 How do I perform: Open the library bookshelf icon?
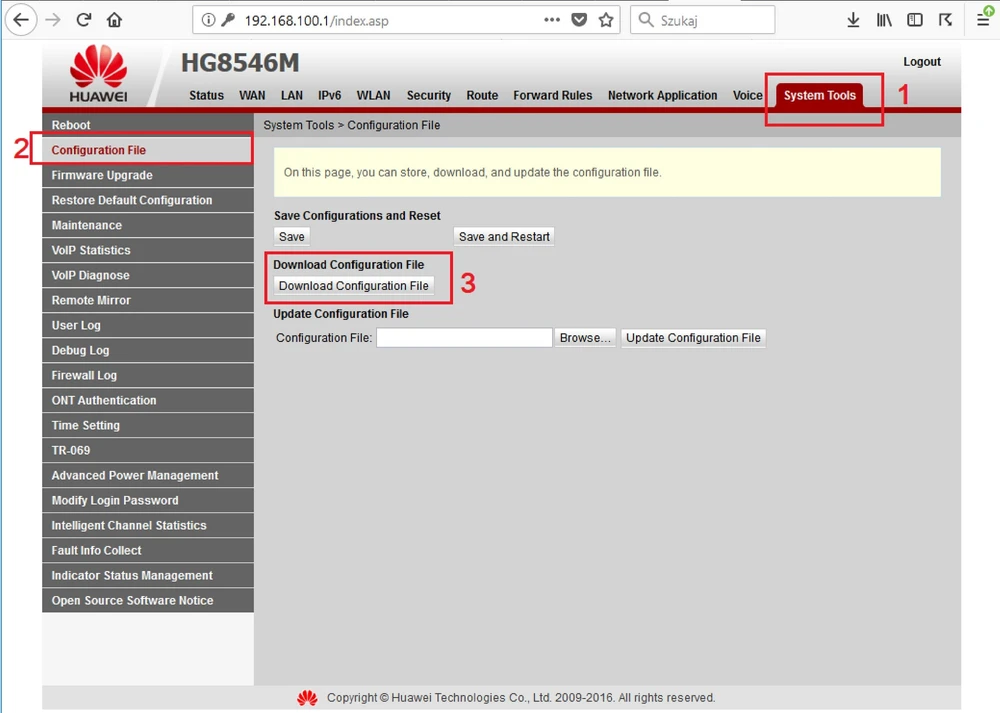[x=884, y=20]
